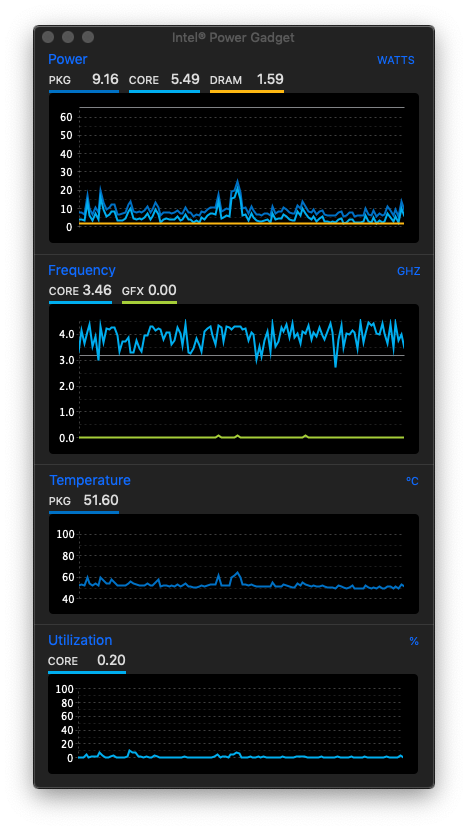Viewport: 468px width, 830px height.
Task: Click the yellow DRAM legend color bar
Action: [x=247, y=92]
